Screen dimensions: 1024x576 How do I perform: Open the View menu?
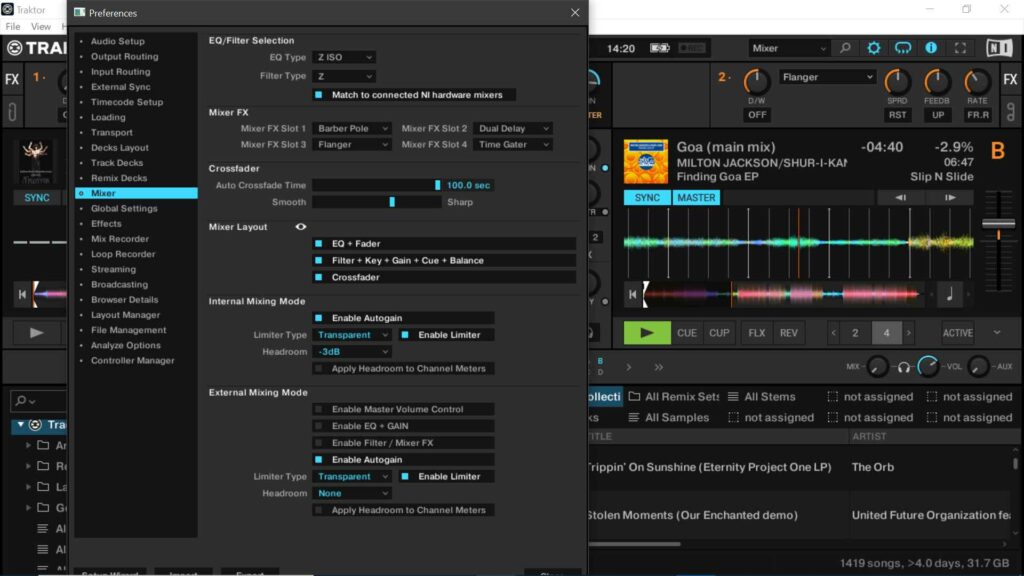41,27
